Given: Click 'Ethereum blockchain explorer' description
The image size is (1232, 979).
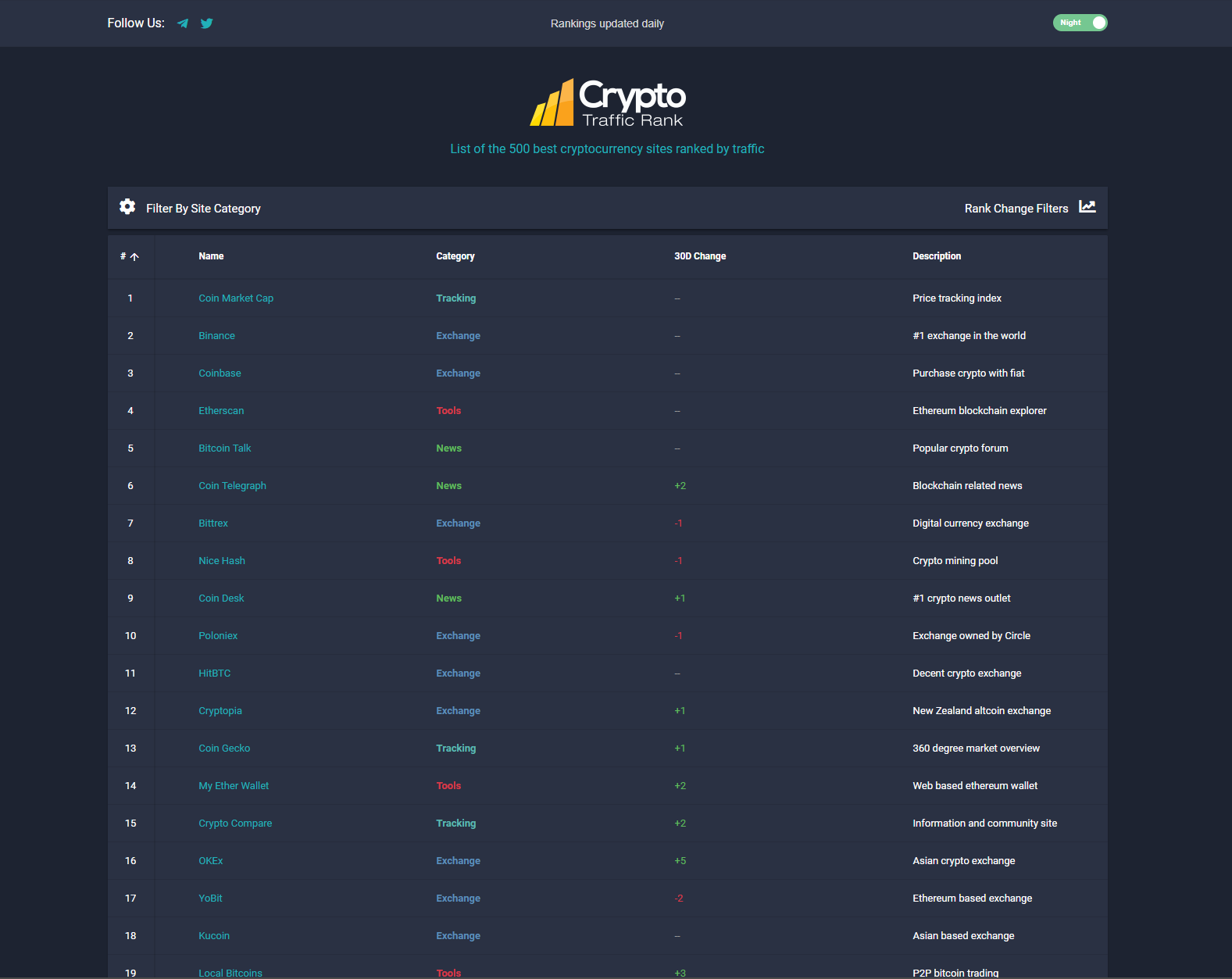Looking at the screenshot, I should 980,411.
